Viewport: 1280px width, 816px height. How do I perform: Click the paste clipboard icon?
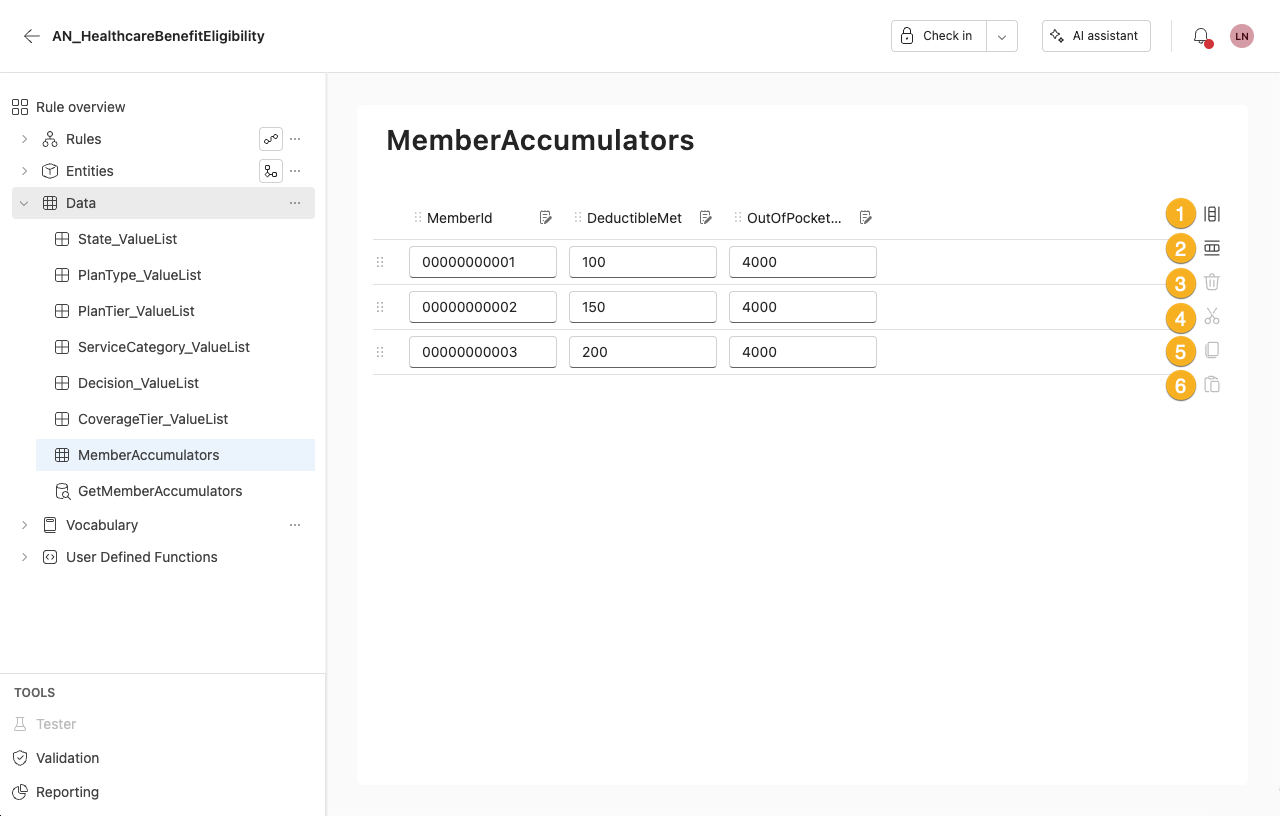pos(1212,385)
